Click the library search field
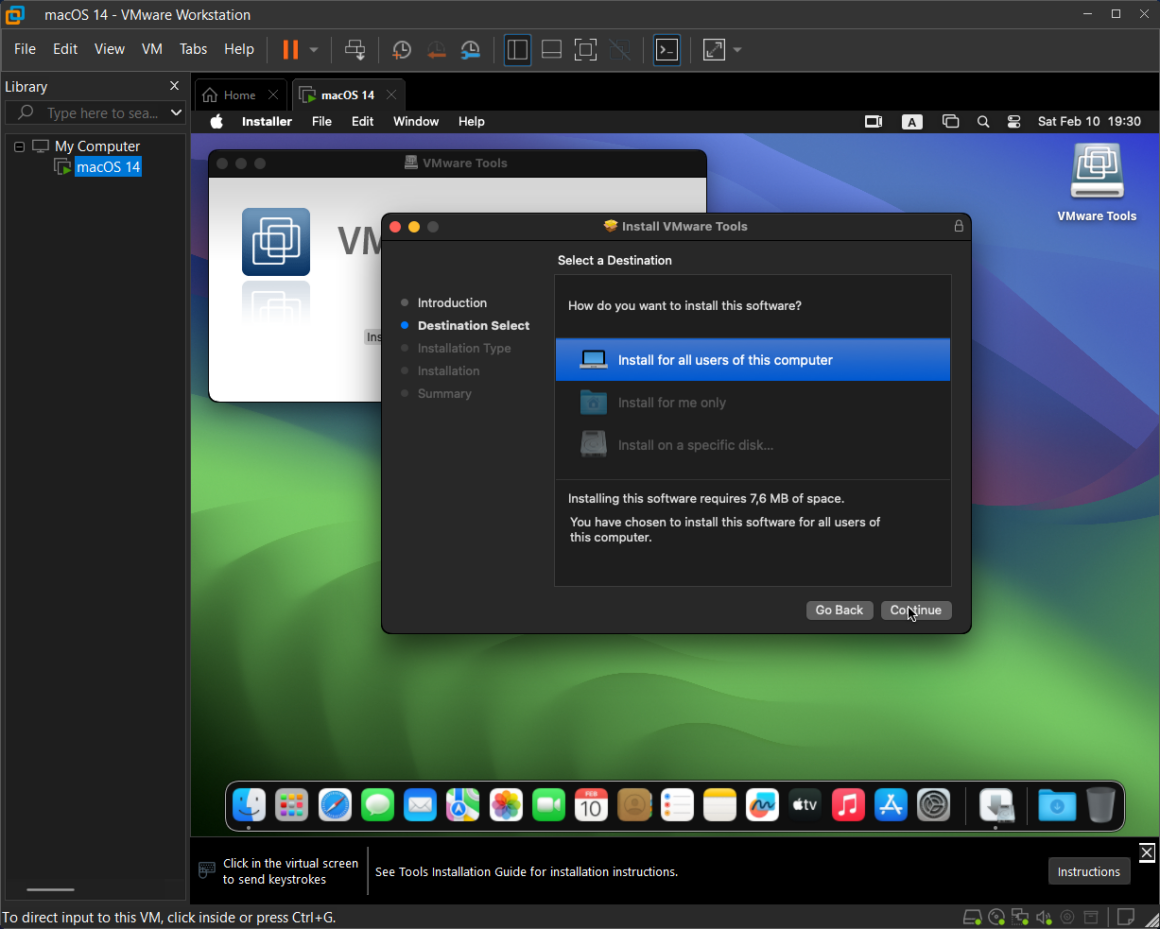This screenshot has height=929, width=1160. point(94,112)
